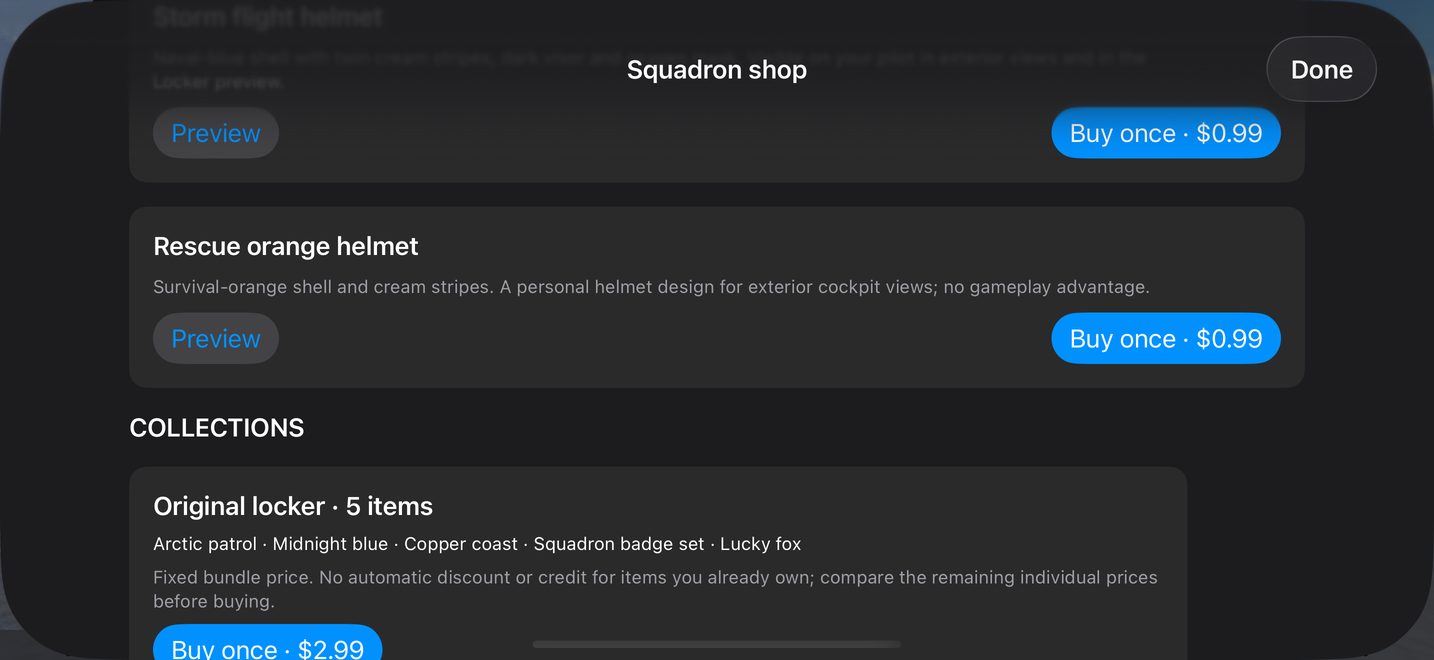
Task: Preview the Rescue orange helmet
Action: click(216, 338)
